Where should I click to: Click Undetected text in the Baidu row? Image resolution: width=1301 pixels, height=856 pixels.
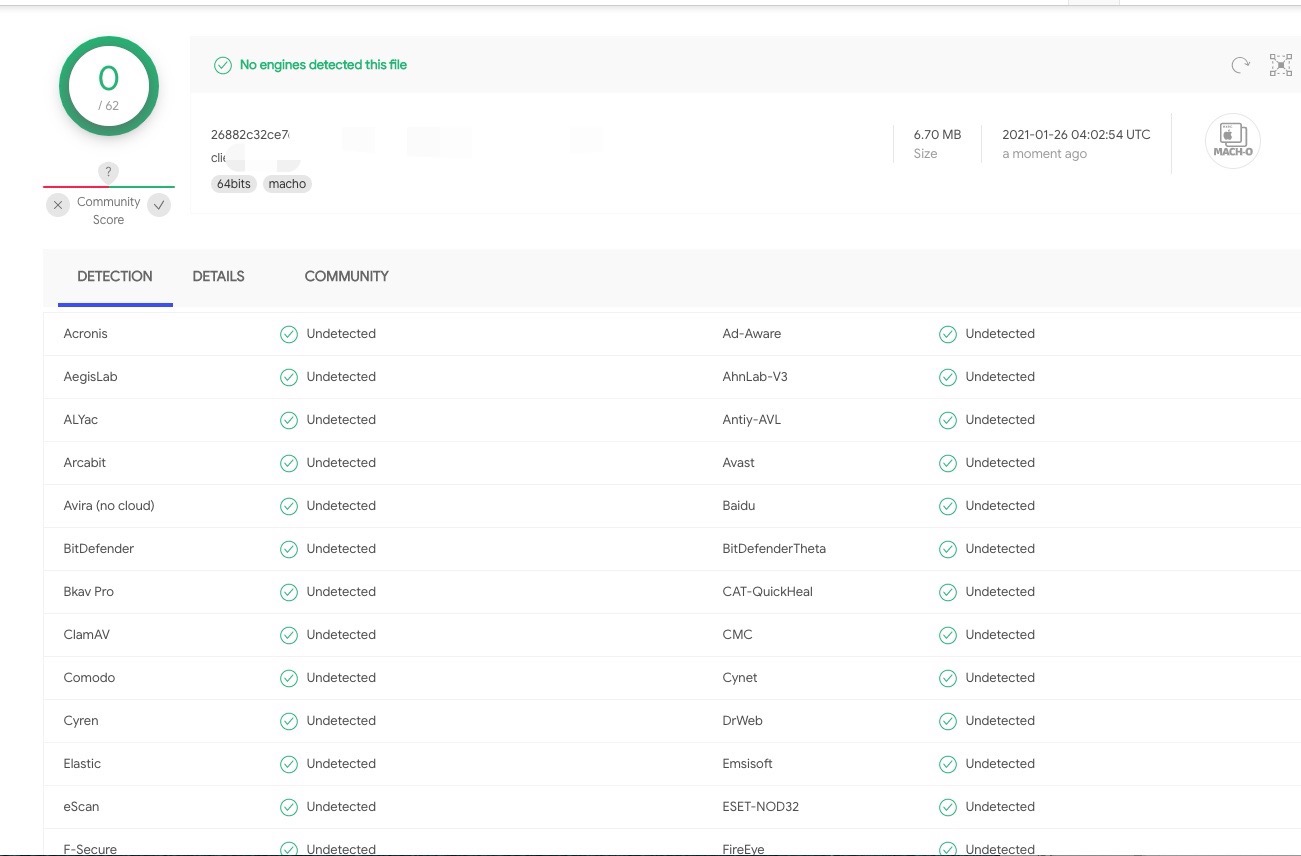(x=1000, y=506)
